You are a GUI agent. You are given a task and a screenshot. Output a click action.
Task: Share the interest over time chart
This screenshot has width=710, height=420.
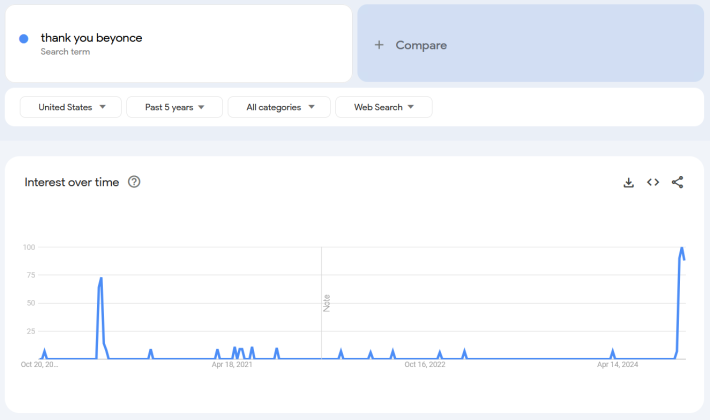[677, 182]
